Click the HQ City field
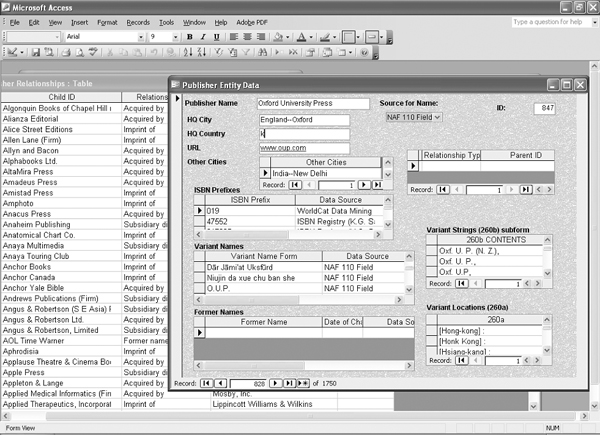This screenshot has height=435, width=600. [x=303, y=119]
